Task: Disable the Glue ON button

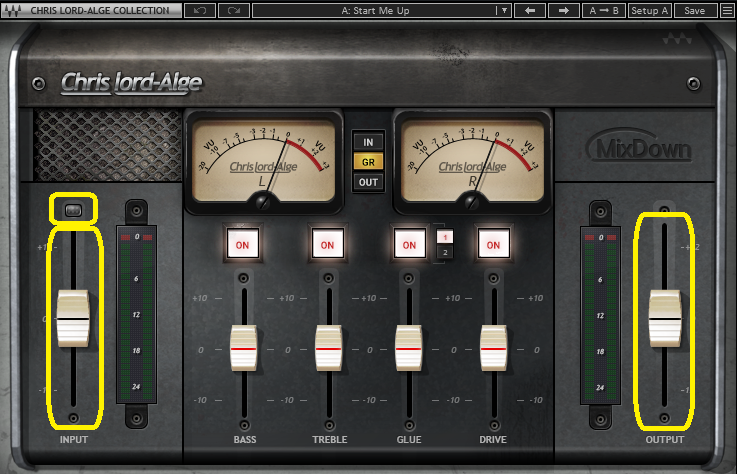Action: coord(408,243)
